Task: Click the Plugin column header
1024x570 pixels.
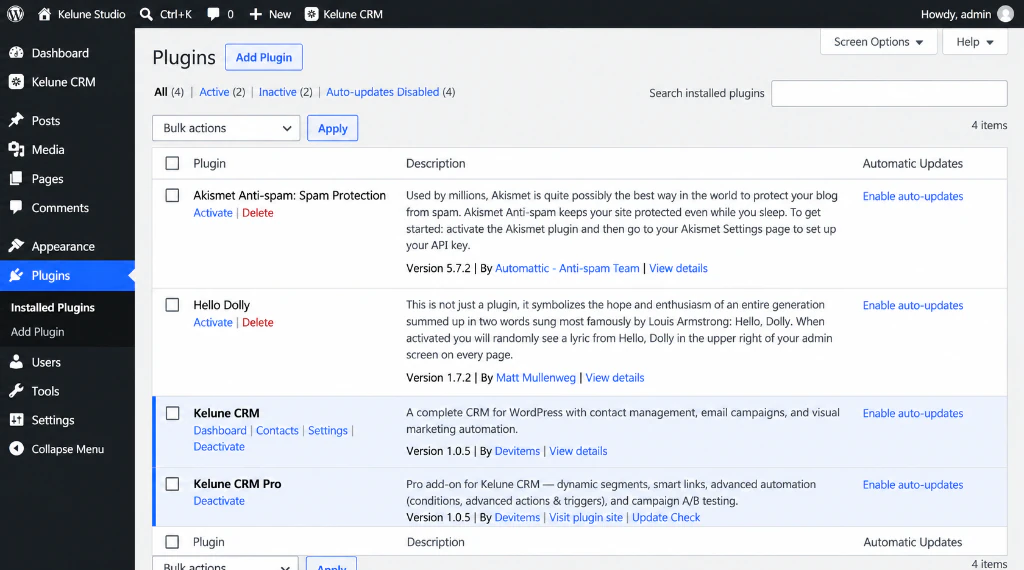Action: click(x=209, y=163)
